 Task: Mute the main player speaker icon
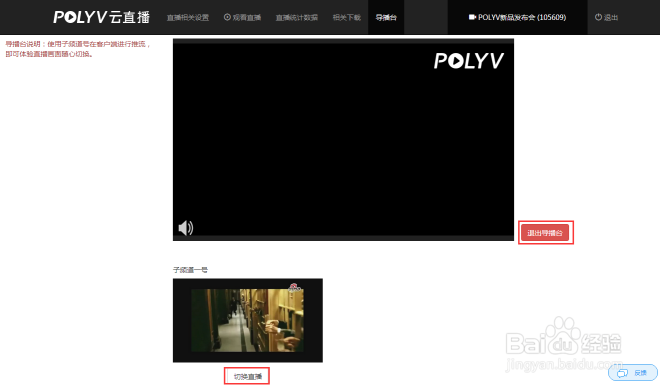[186, 228]
